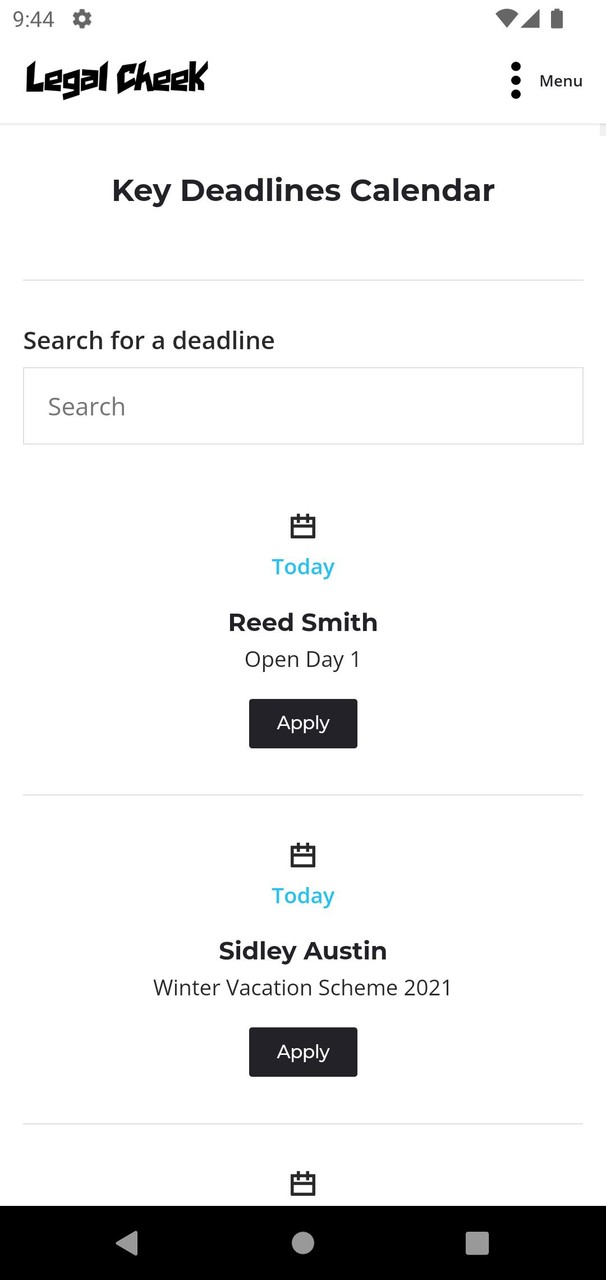
Task: Tap the partially visible bottom calendar icon
Action: tap(303, 1184)
